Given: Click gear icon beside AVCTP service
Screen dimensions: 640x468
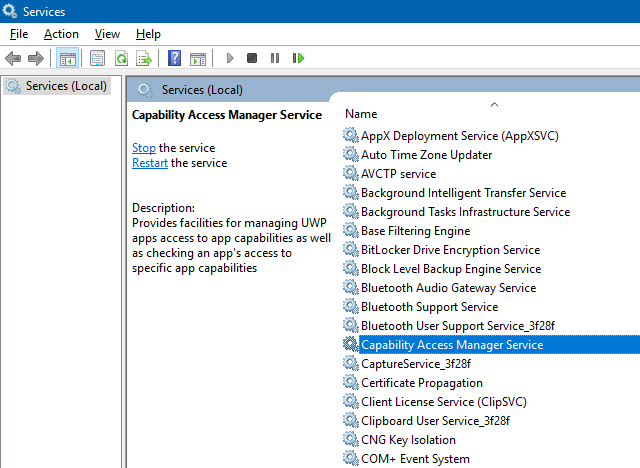Looking at the screenshot, I should click(351, 173).
